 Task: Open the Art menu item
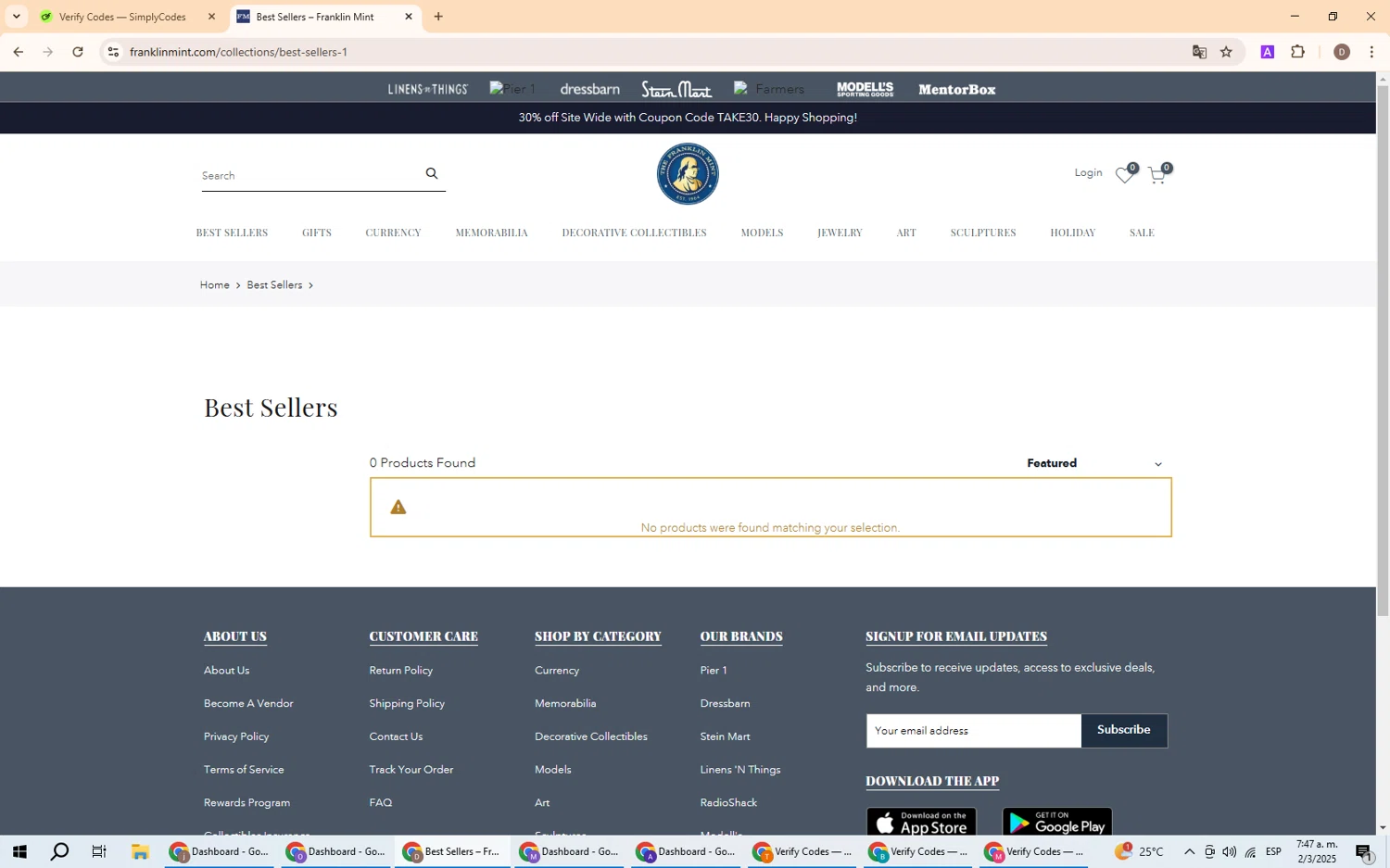click(906, 233)
